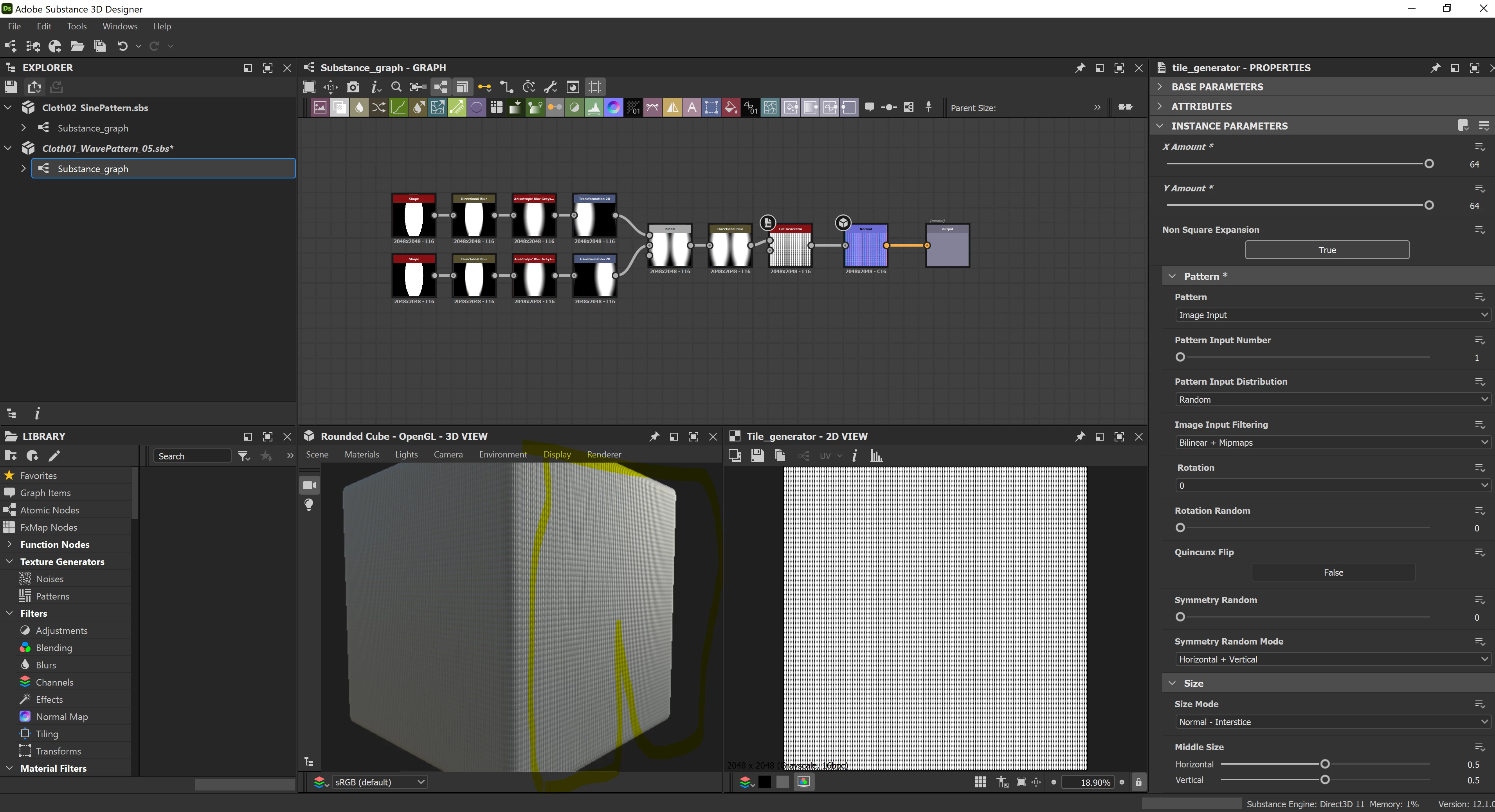Screen dimensions: 1495x812
Task: Open the sRGB (default) color dropdown
Action: point(379,782)
